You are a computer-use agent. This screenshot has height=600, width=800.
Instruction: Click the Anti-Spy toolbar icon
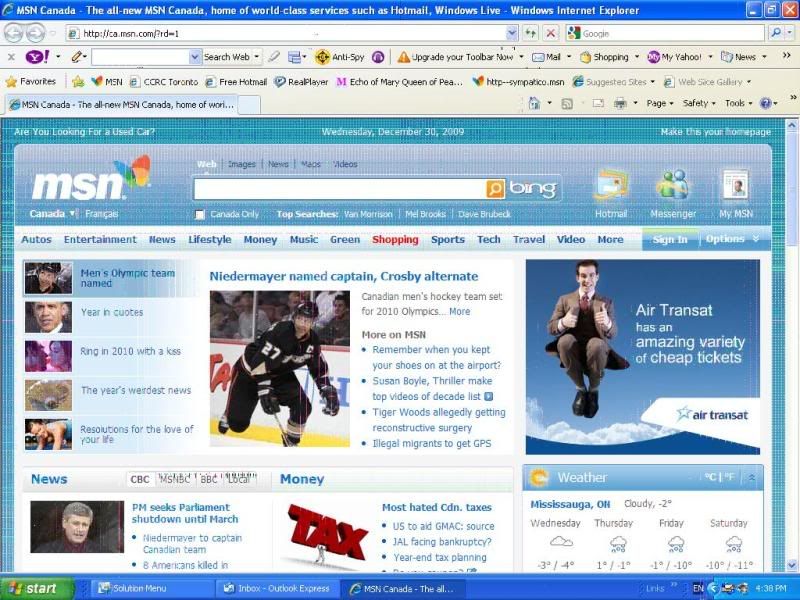pos(322,57)
